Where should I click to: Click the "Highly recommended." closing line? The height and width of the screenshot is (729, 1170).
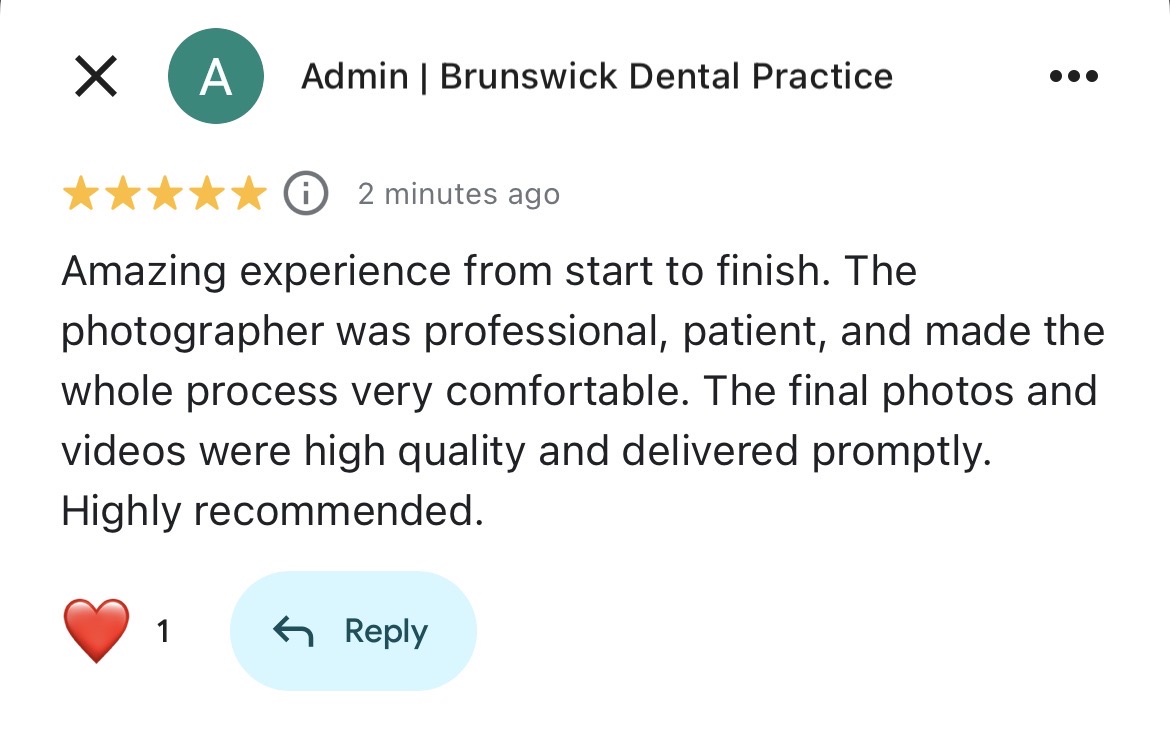point(272,512)
